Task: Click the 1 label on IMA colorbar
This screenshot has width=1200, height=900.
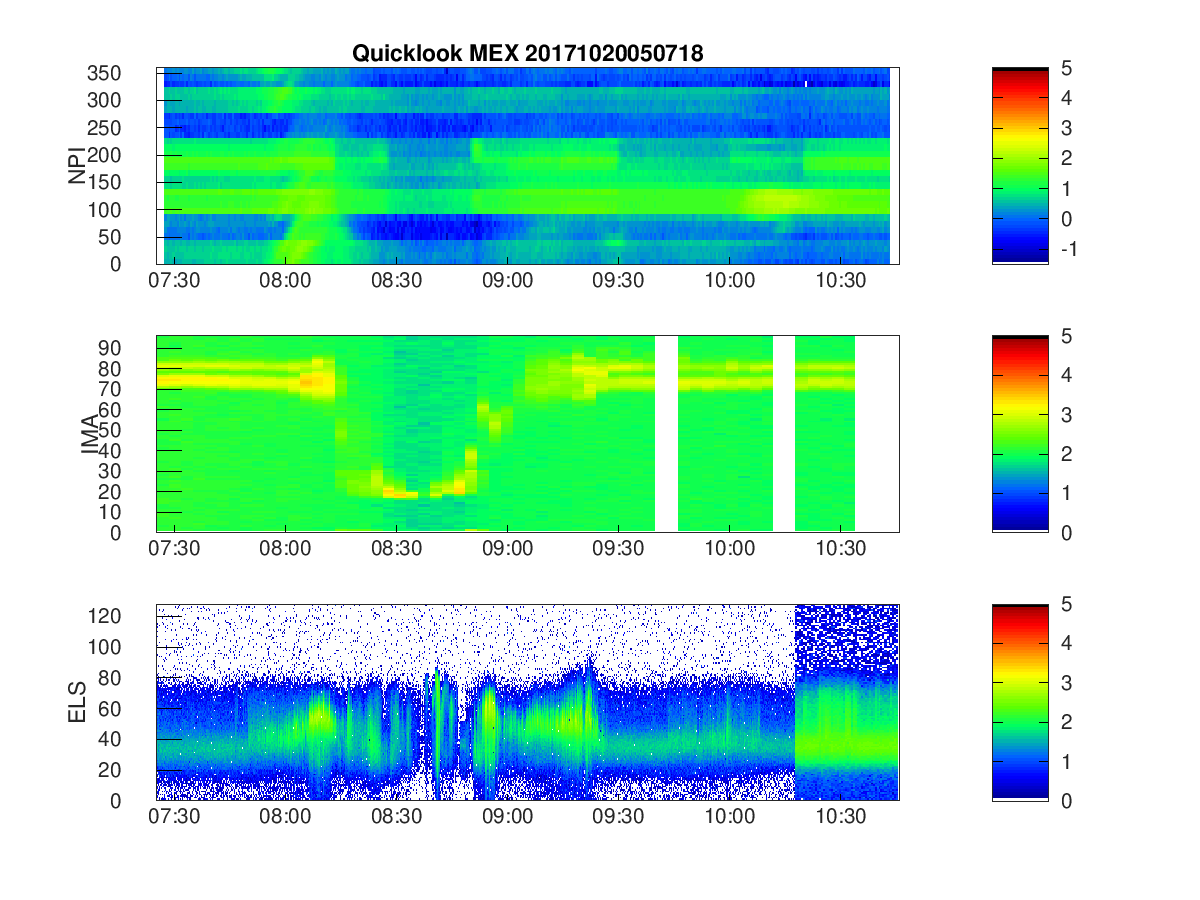Action: (x=1068, y=493)
